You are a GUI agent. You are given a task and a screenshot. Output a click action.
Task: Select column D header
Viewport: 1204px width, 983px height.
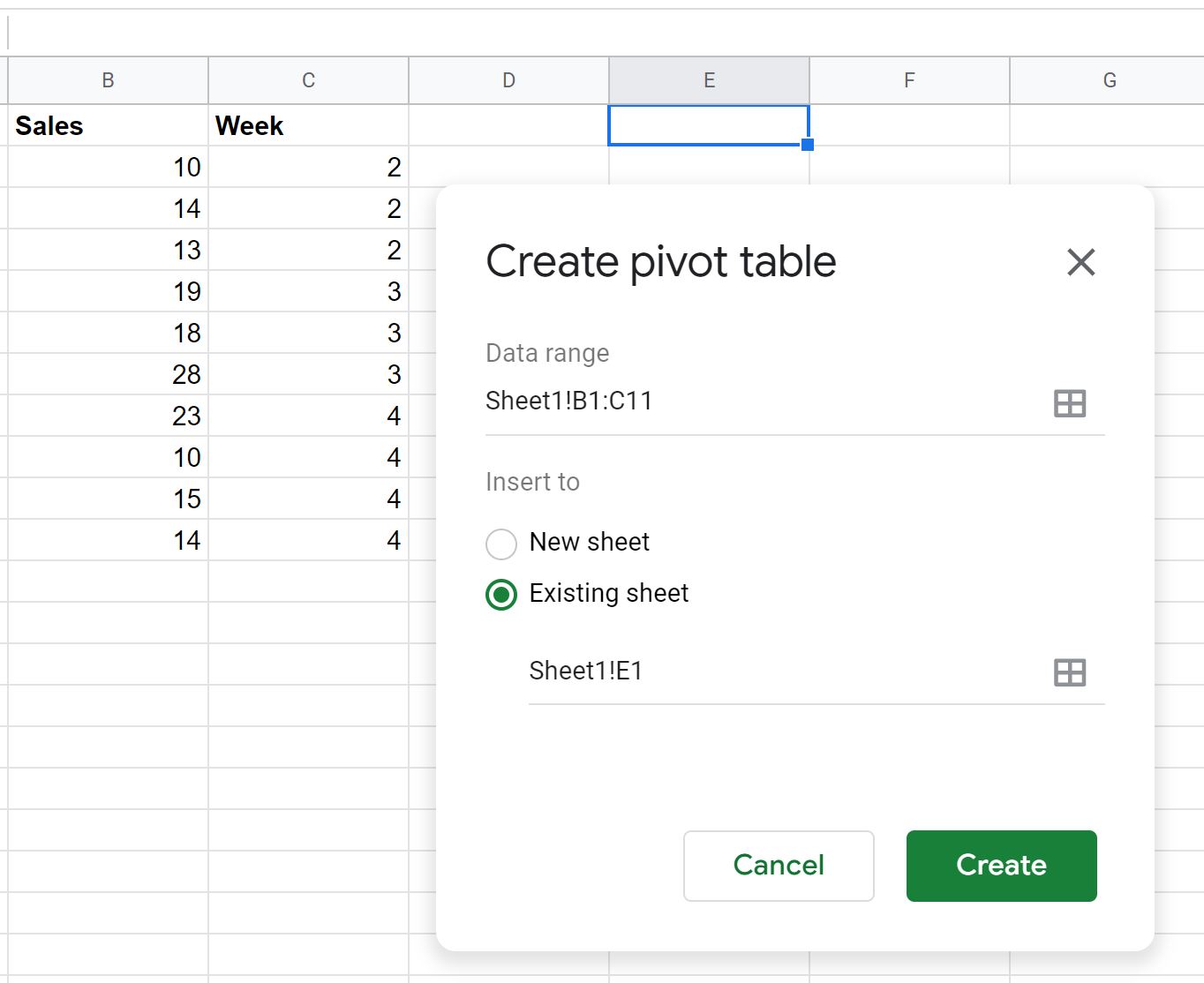pos(508,80)
